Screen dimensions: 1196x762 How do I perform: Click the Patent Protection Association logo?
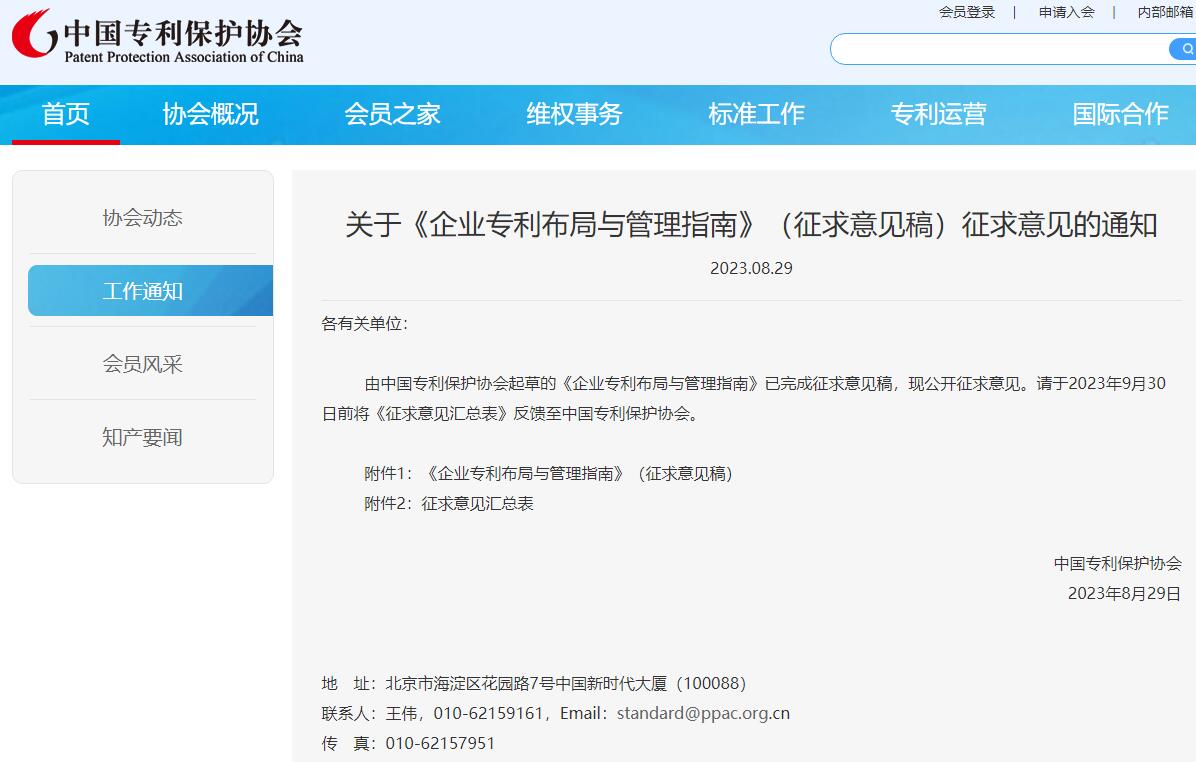click(157, 38)
